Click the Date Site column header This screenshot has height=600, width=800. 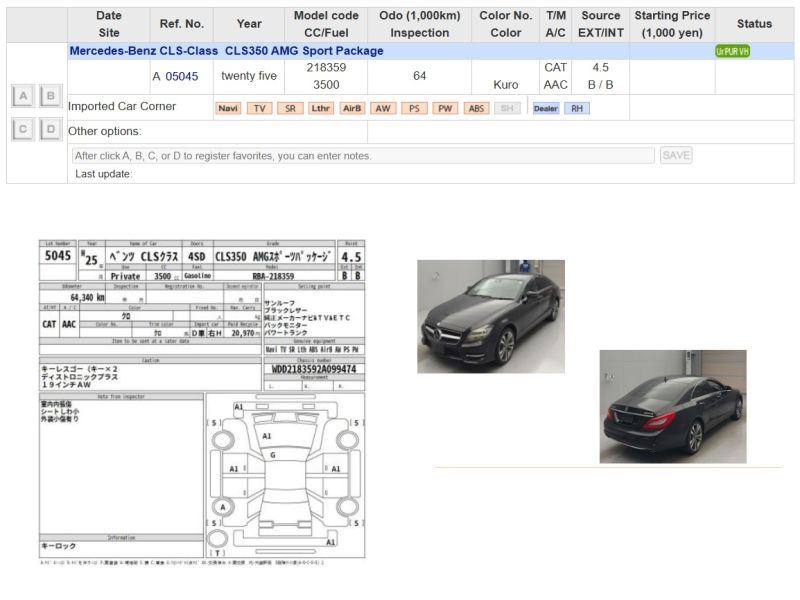(109, 24)
